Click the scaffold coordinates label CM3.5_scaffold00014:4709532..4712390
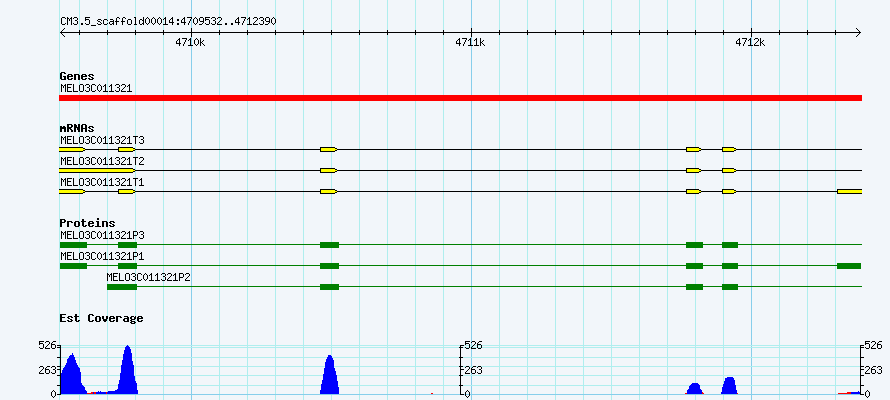 pos(168,22)
